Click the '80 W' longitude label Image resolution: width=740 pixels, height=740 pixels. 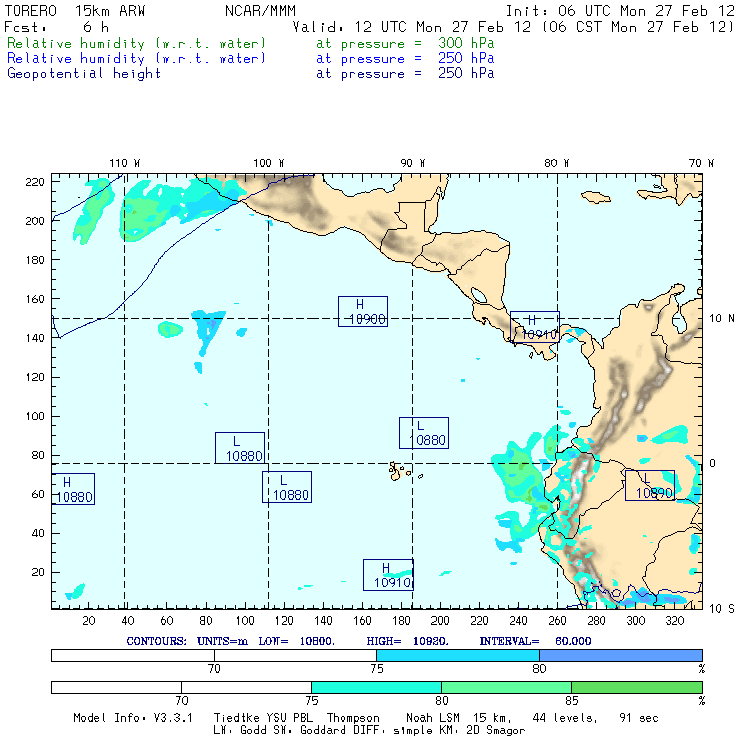point(556,163)
